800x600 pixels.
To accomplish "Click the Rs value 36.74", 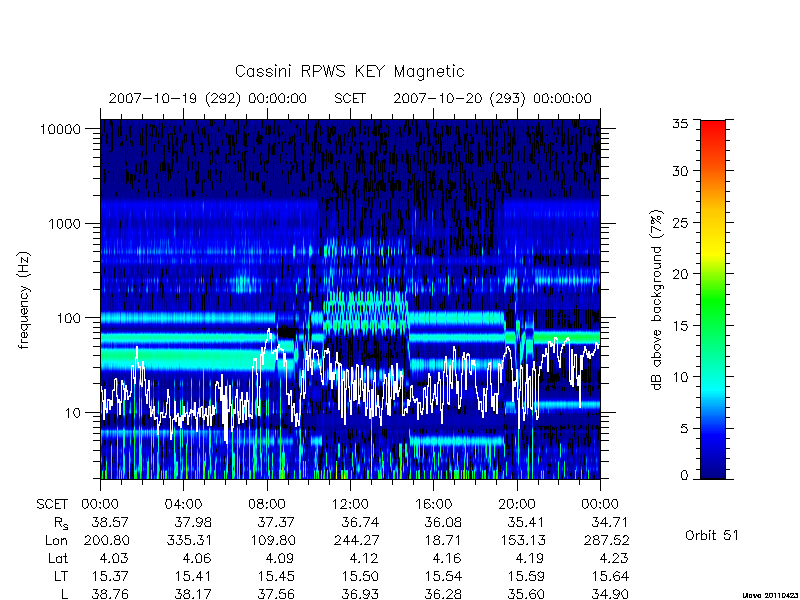I will 360,523.
